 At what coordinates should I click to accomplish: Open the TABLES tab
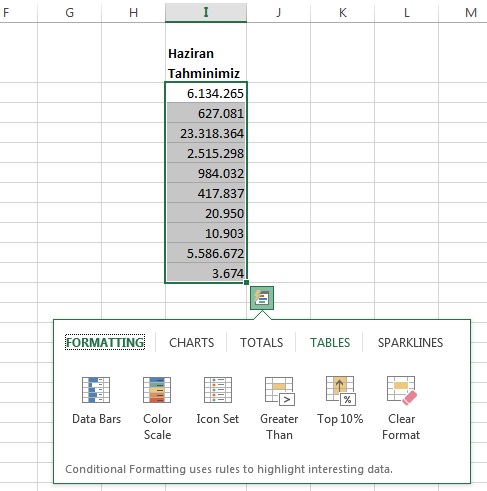point(330,342)
